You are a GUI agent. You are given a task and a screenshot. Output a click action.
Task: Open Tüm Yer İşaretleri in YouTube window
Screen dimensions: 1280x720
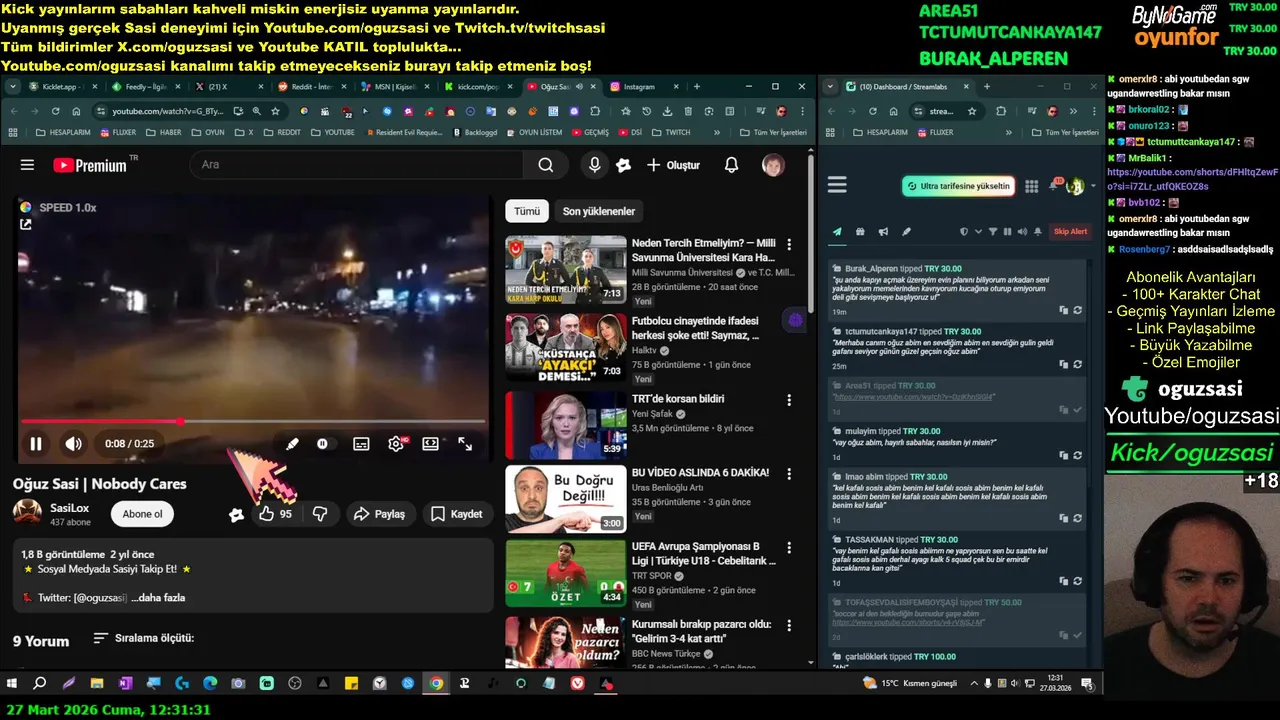click(772, 132)
